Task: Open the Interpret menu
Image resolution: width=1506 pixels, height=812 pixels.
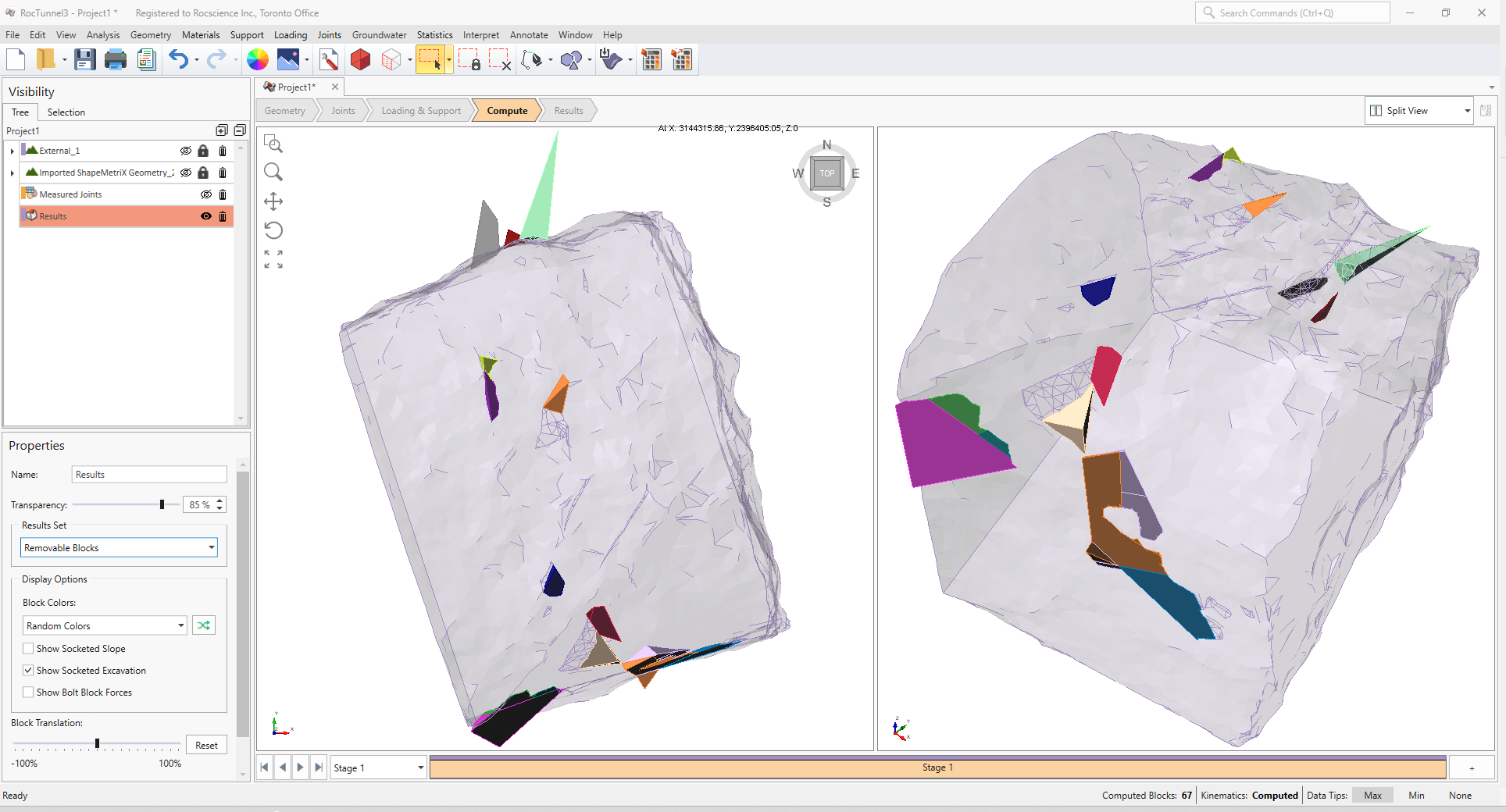Action: point(480,35)
